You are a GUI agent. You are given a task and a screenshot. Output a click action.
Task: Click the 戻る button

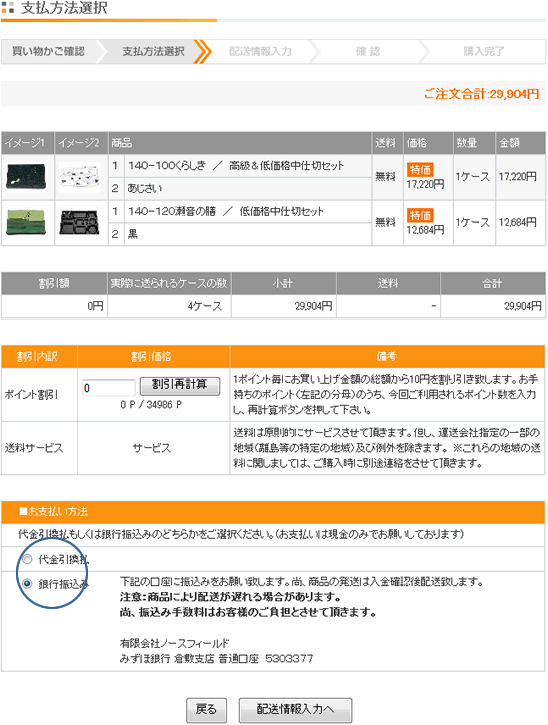(x=206, y=710)
